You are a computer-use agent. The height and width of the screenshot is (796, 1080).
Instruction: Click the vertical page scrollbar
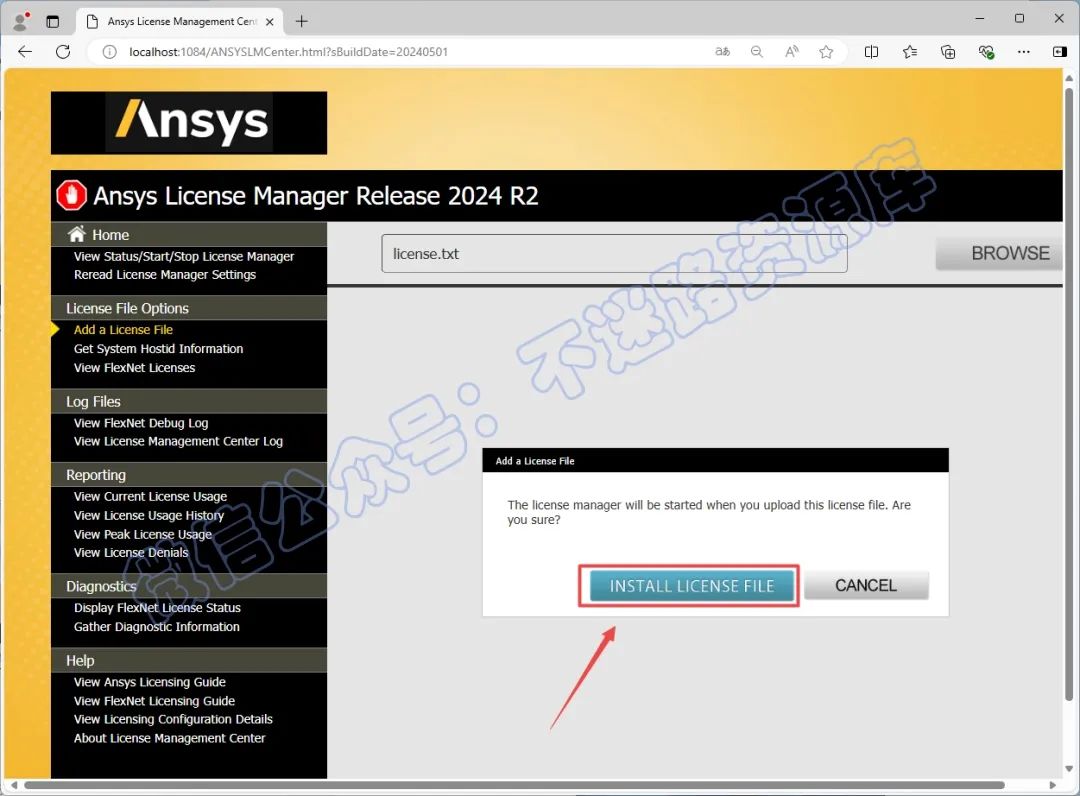pyautogui.click(x=1069, y=396)
